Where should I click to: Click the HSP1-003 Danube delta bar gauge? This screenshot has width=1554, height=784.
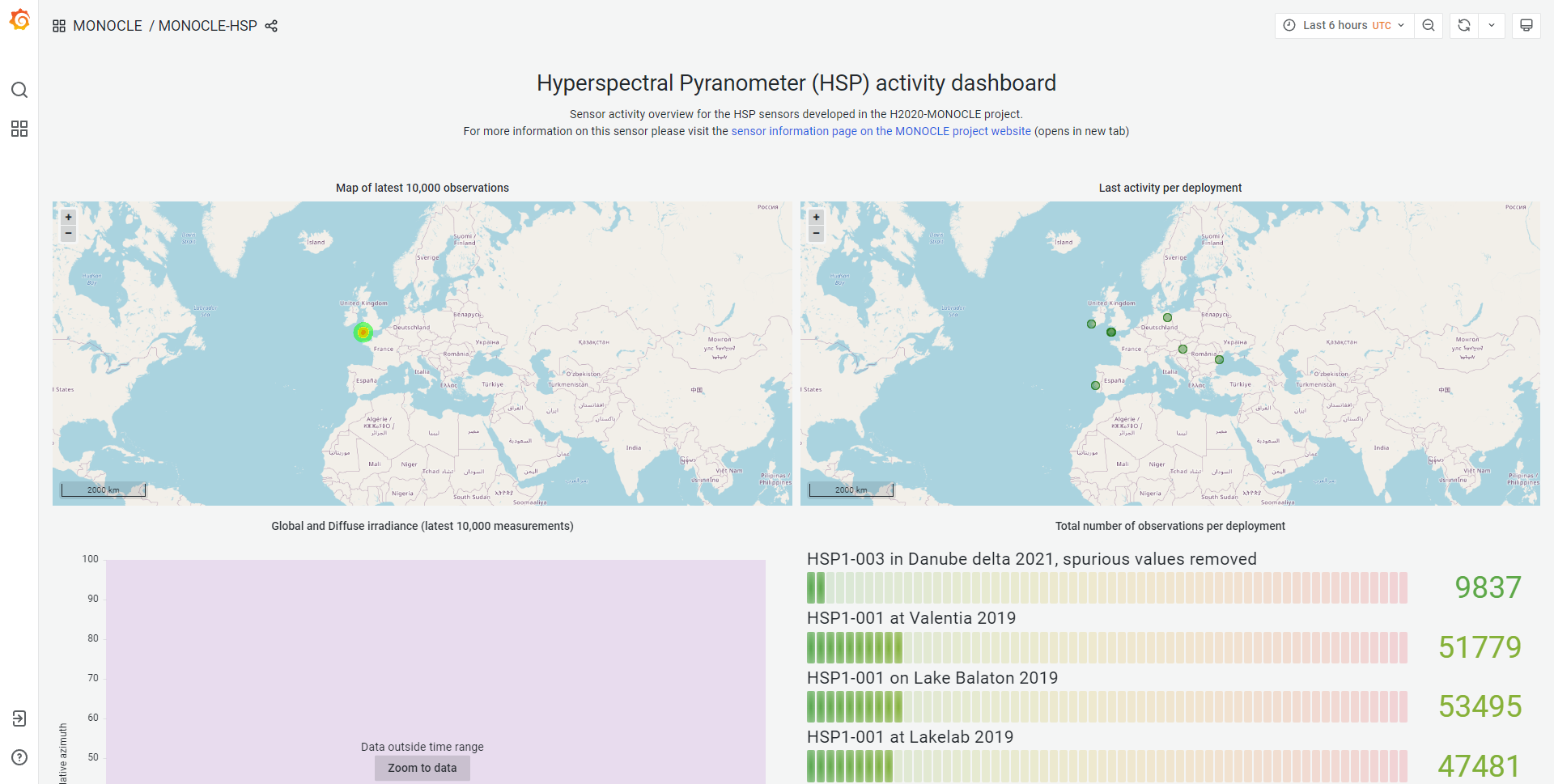coord(1106,587)
